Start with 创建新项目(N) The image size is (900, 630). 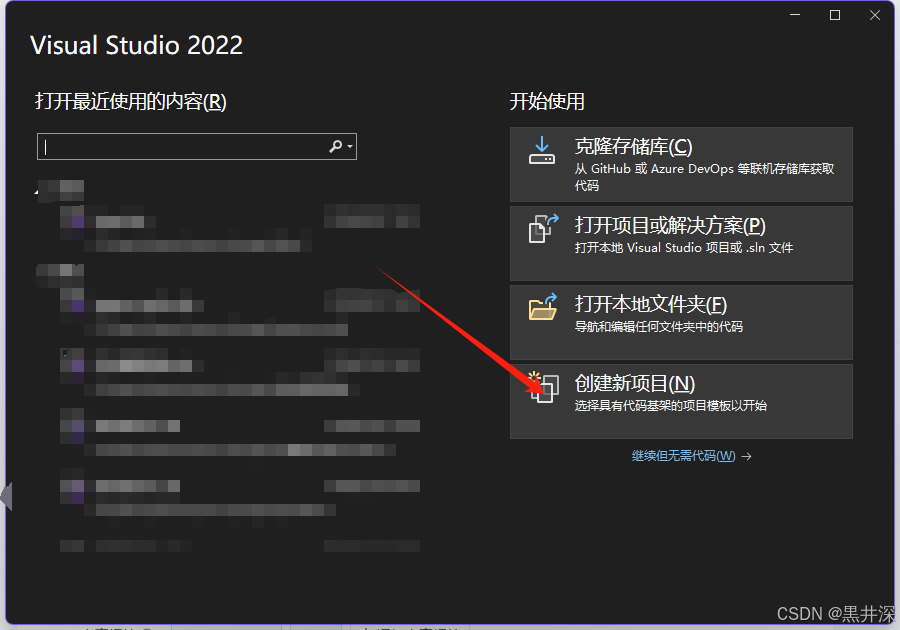tap(635, 383)
